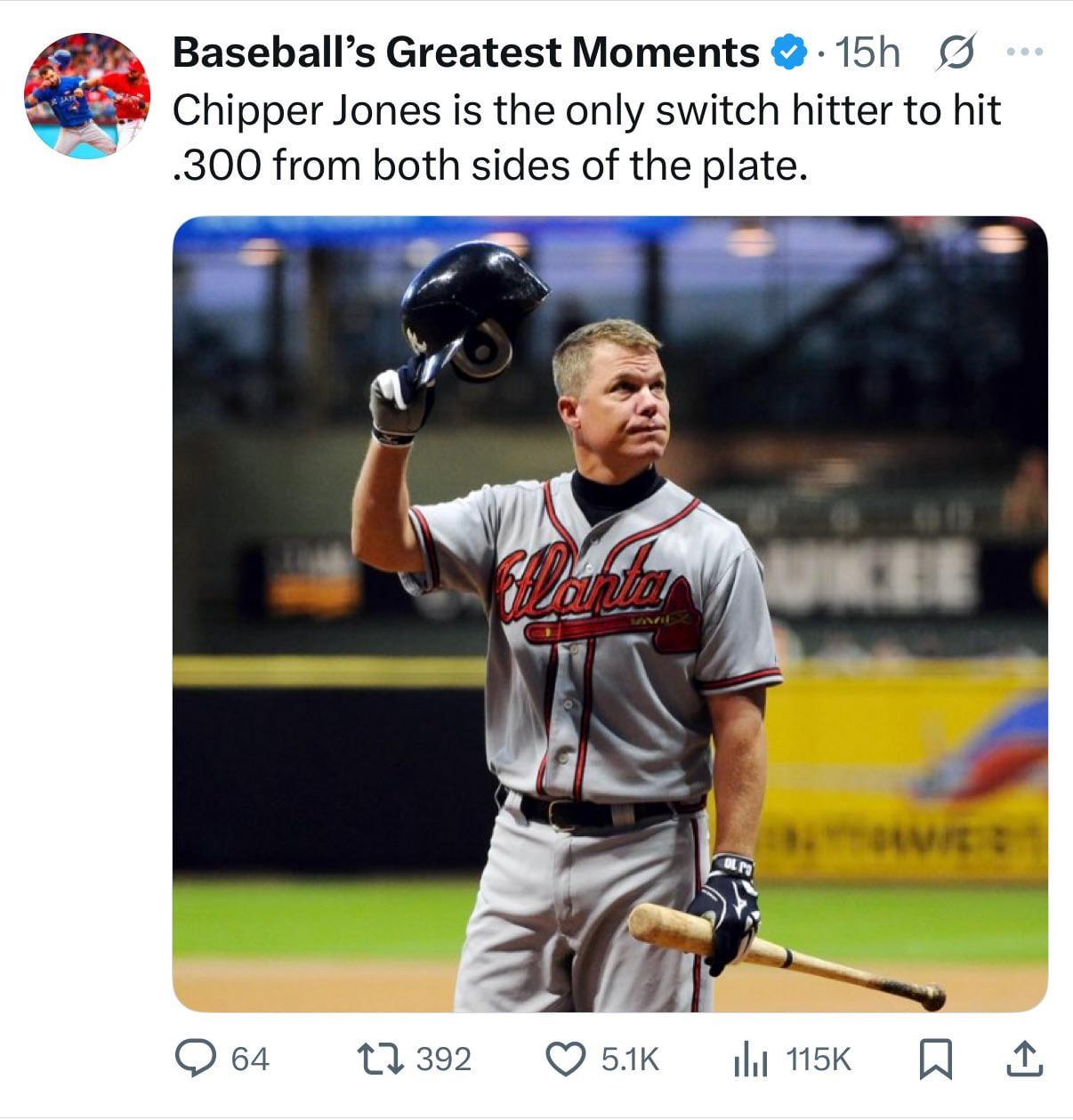Toggle the heart like icon

click(564, 1059)
